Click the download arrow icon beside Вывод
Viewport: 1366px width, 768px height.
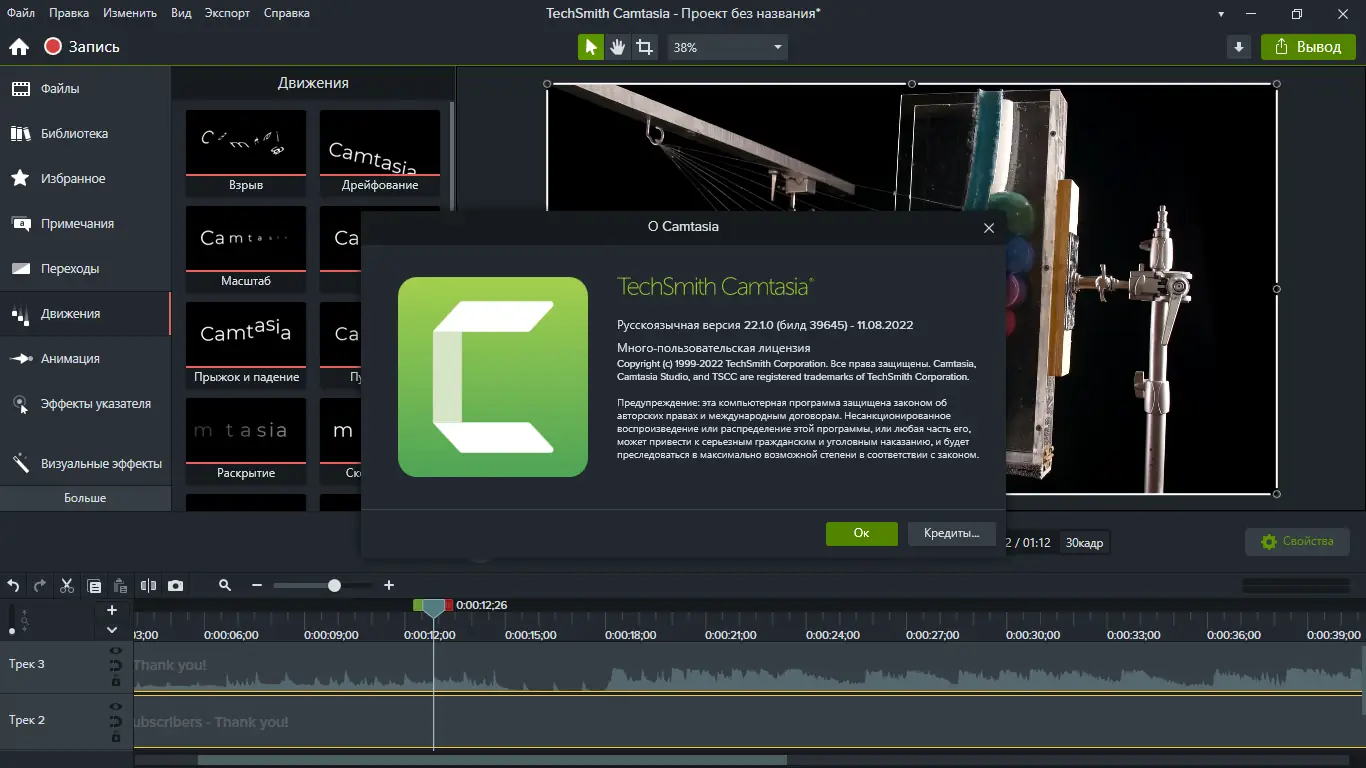[1239, 47]
